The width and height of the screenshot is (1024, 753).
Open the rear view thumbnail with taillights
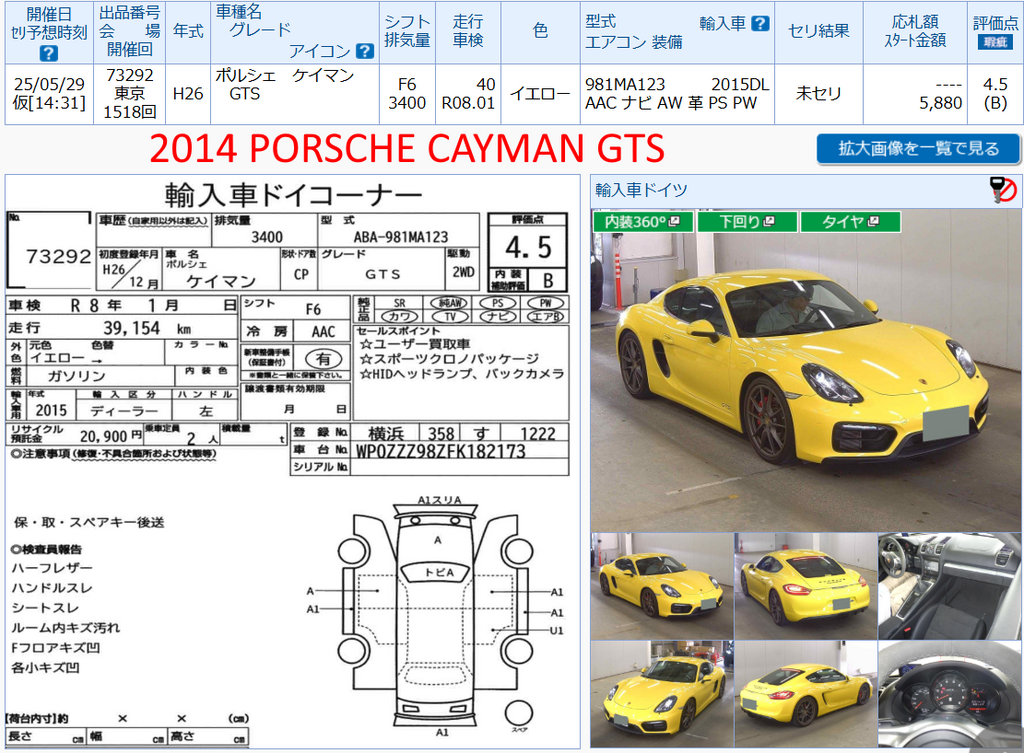pyautogui.click(x=806, y=586)
